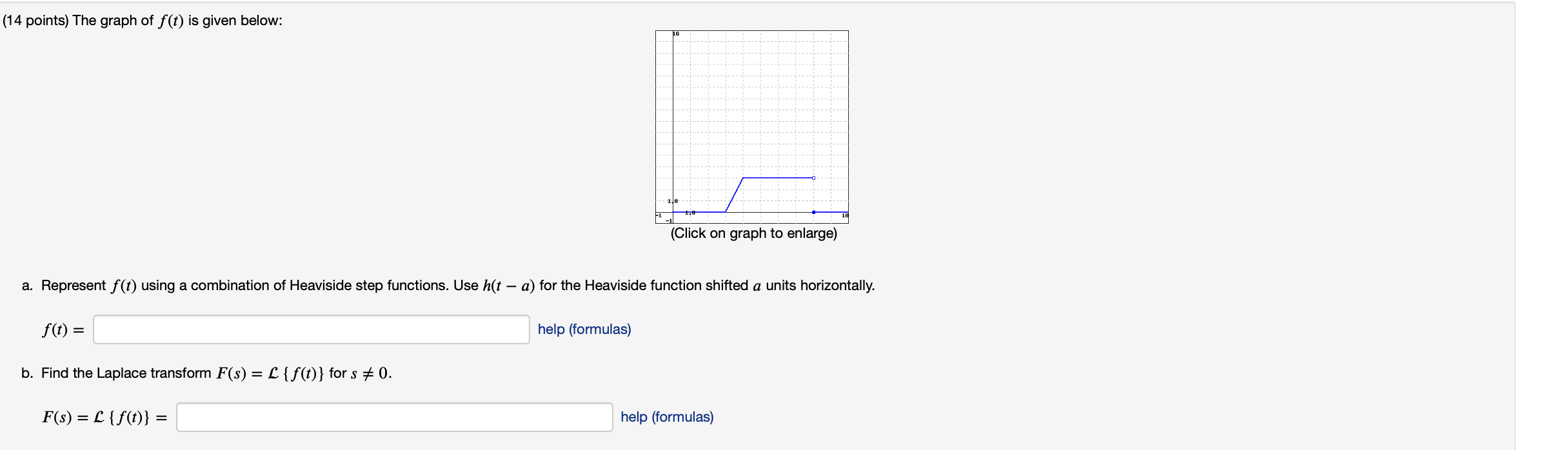The image size is (1568, 450).
Task: Click the horizontal plateau of the blue curve
Action: [x=777, y=178]
